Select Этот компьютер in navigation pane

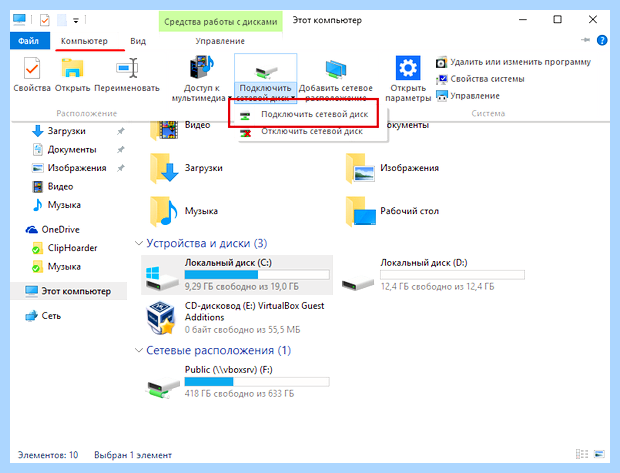68,291
